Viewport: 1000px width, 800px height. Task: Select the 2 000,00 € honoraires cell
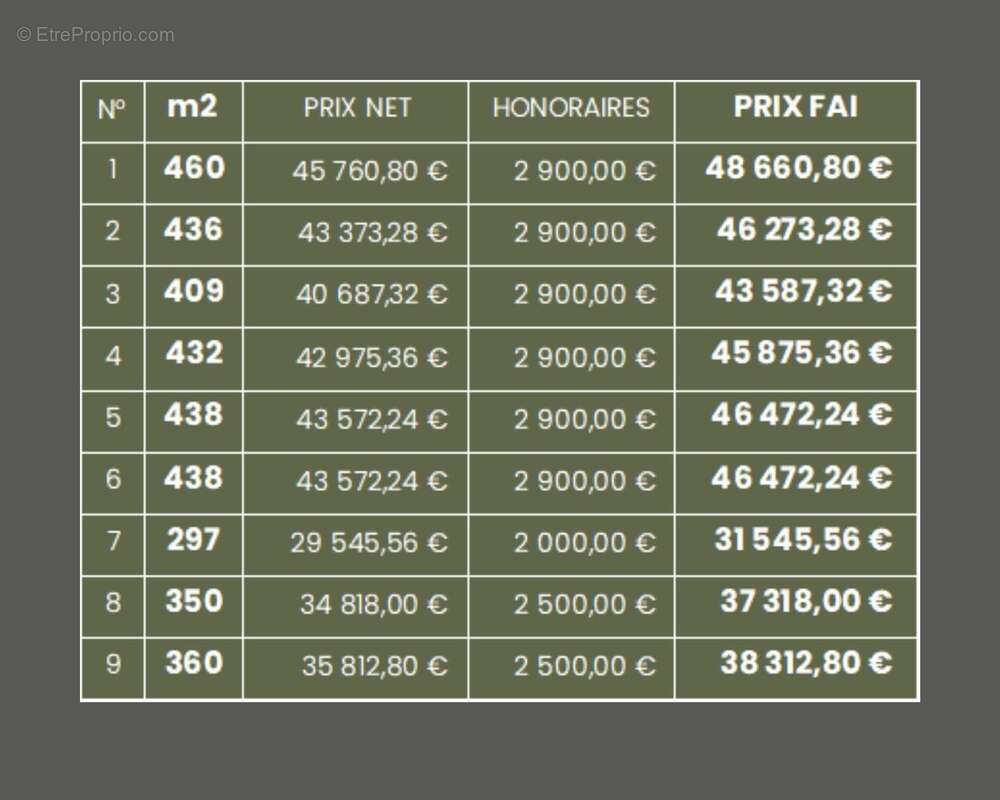click(584, 543)
